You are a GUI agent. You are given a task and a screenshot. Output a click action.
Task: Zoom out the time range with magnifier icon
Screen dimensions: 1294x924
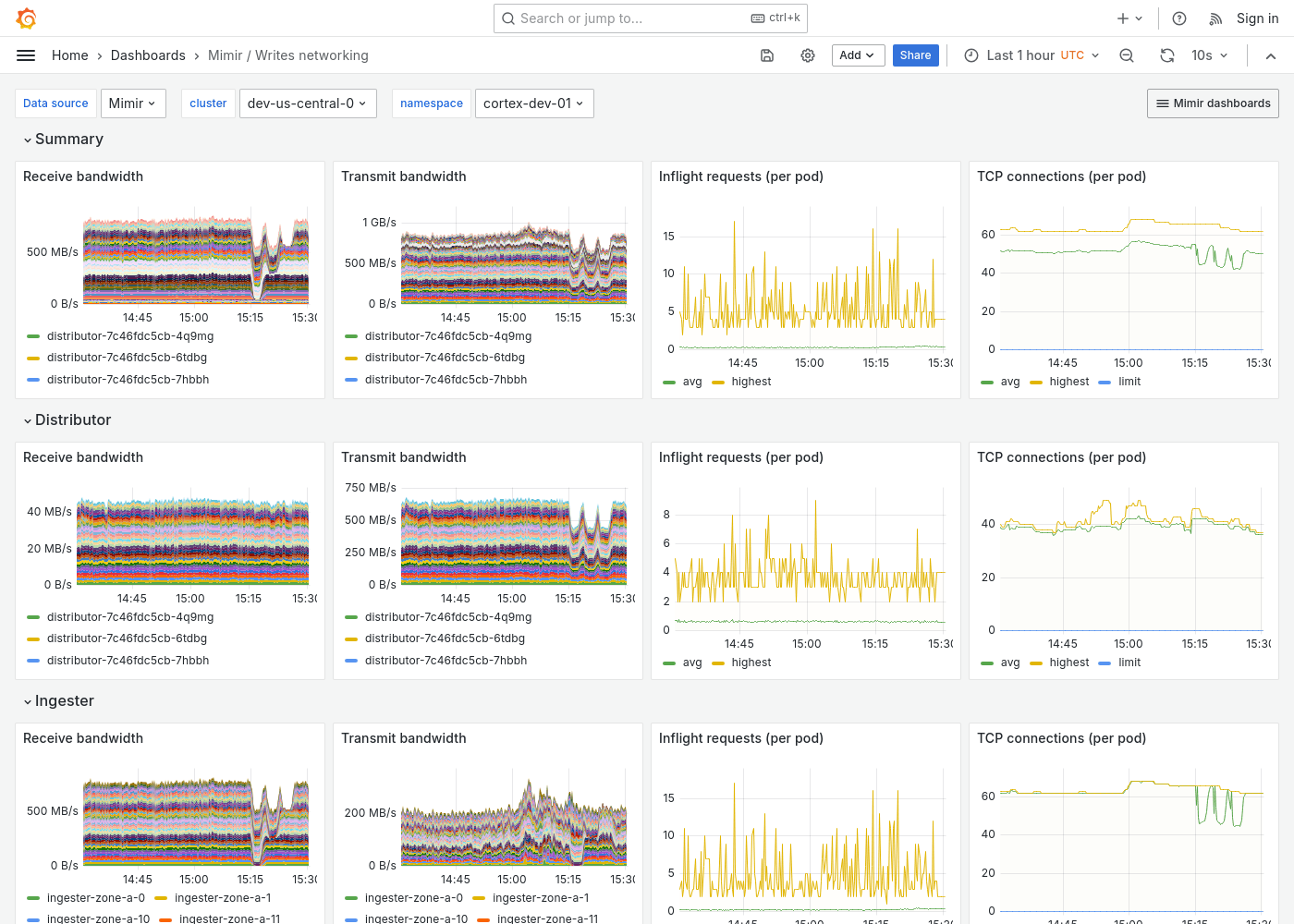pos(1126,55)
